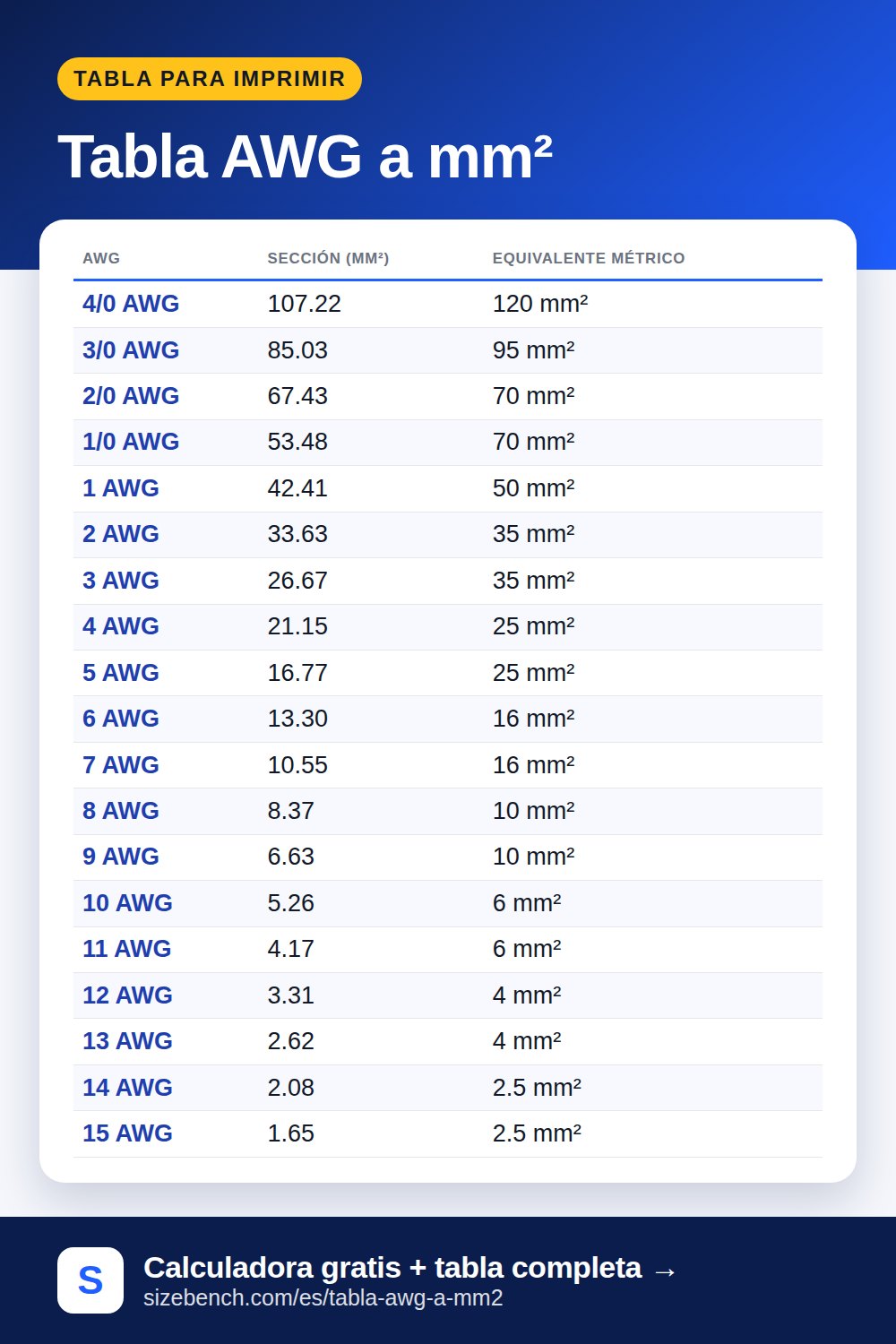Select the "4 AWG" row label

coord(121,626)
